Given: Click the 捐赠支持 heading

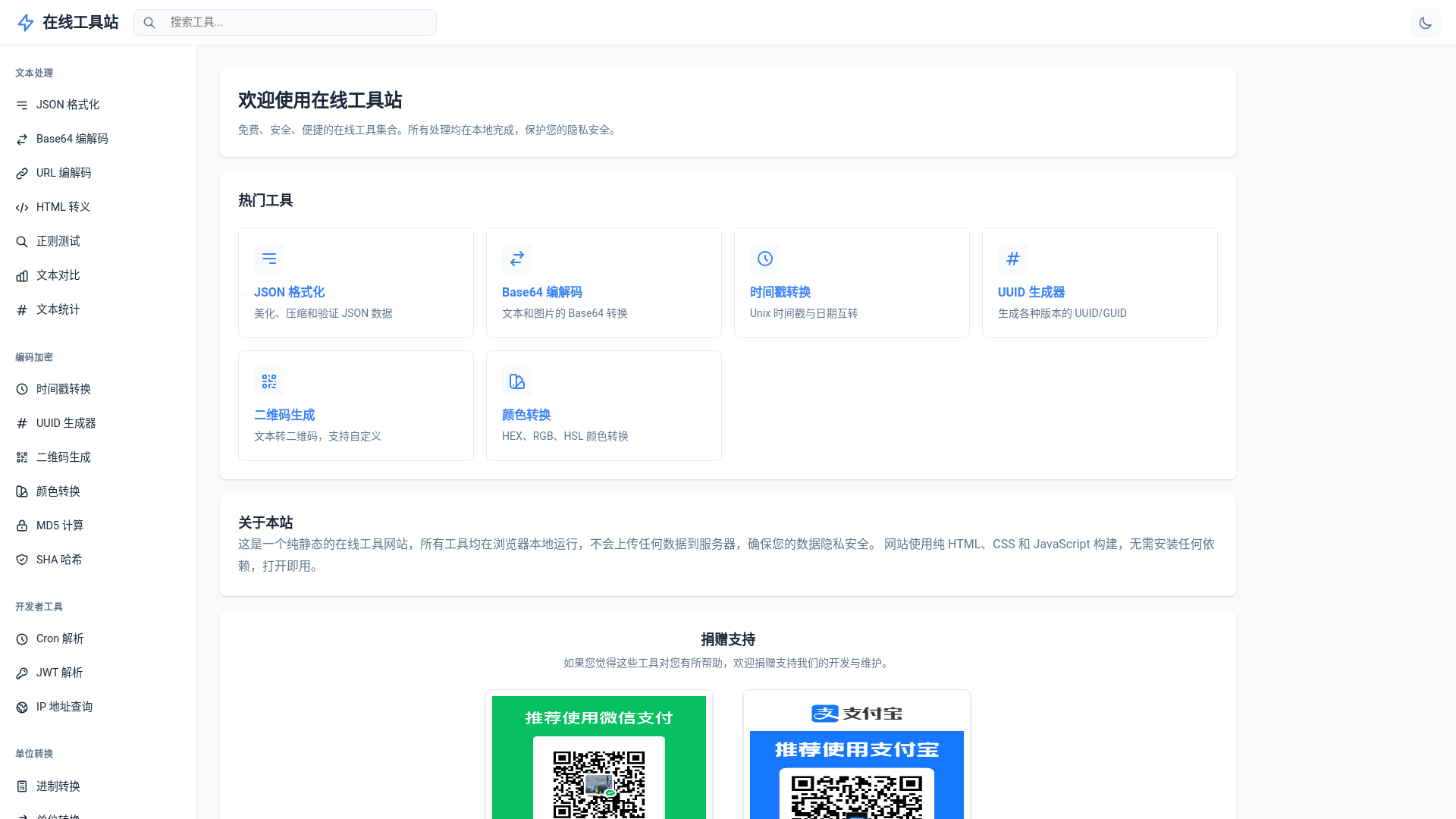Looking at the screenshot, I should pos(728,639).
